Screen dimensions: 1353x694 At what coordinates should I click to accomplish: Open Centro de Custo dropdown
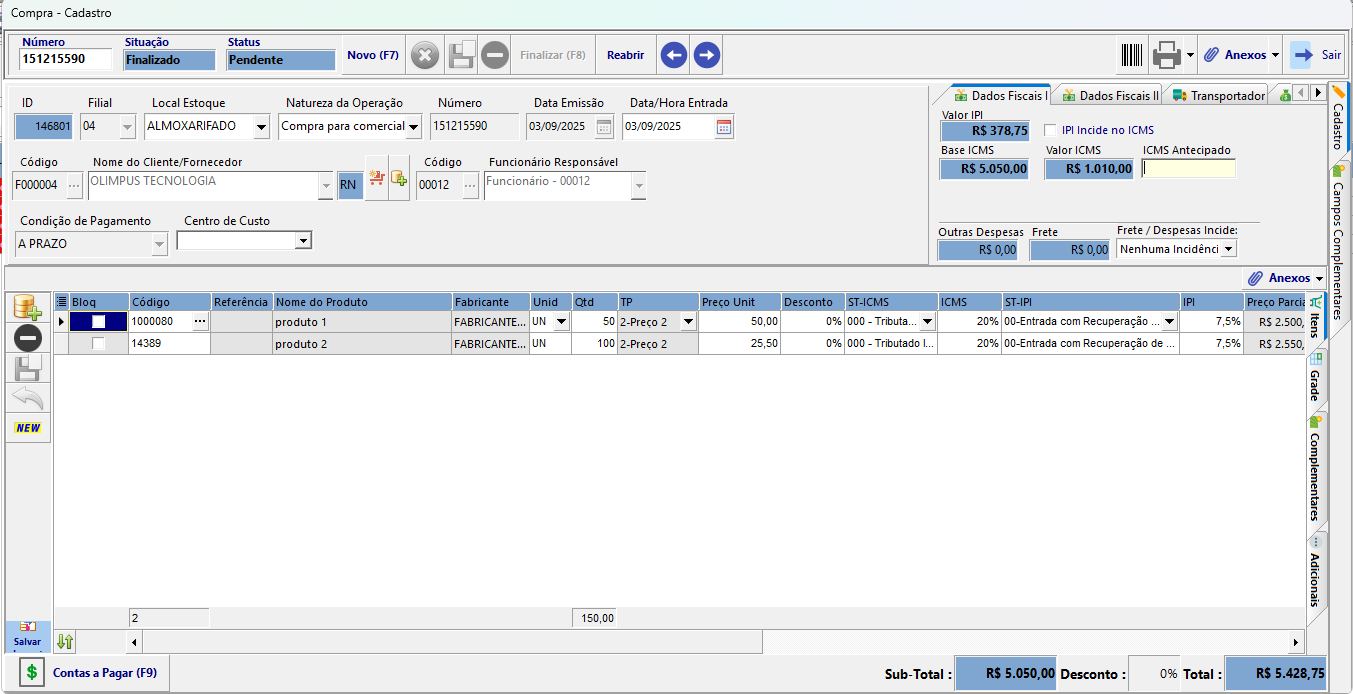(303, 241)
